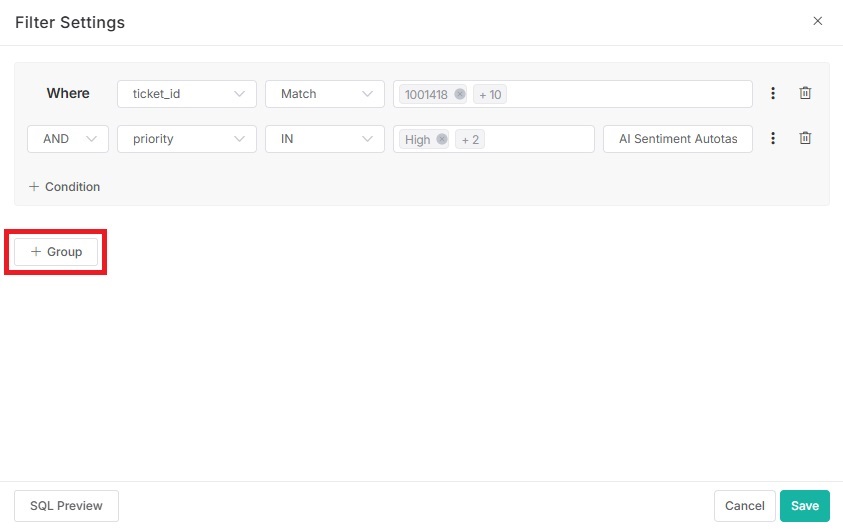The width and height of the screenshot is (843, 529).
Task: Add a new filter Group
Action: (56, 252)
